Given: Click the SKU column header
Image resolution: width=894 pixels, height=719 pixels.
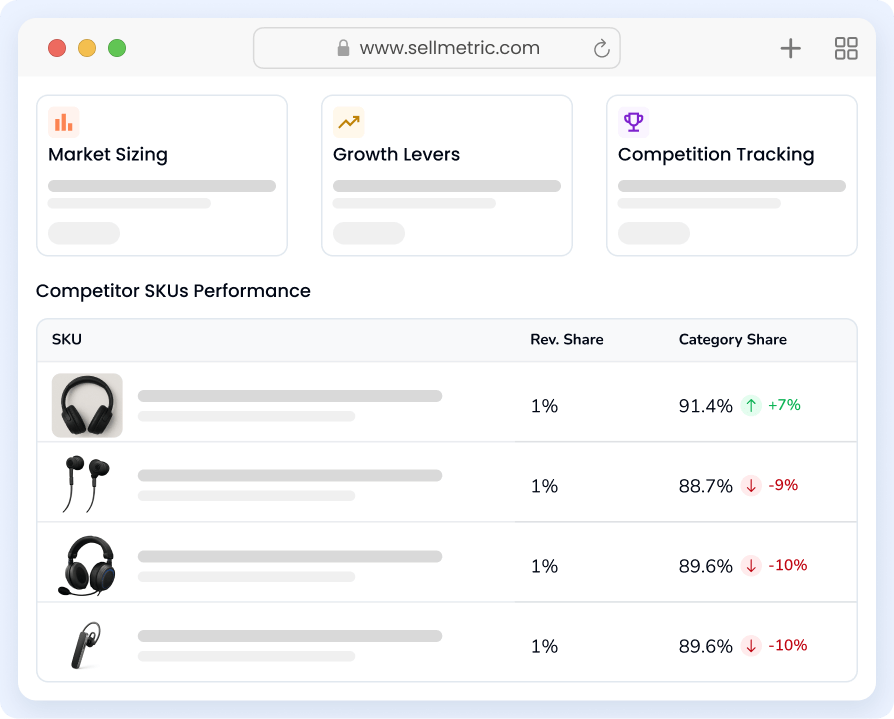Looking at the screenshot, I should click(x=67, y=340).
